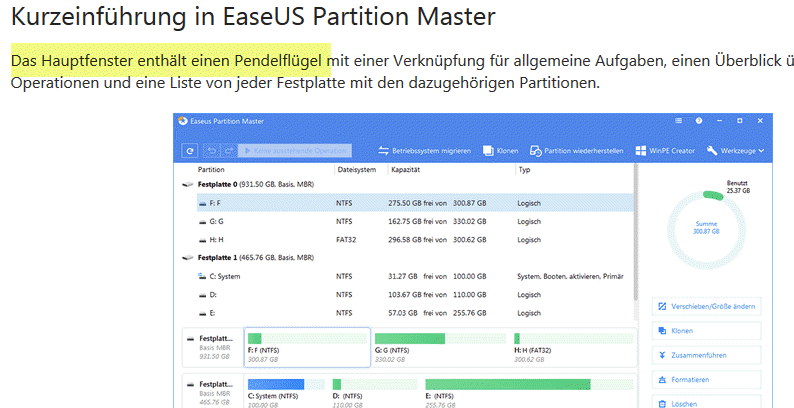Click the usage donut chart Summe
Screen dimensions: 794x408
[x=706, y=228]
